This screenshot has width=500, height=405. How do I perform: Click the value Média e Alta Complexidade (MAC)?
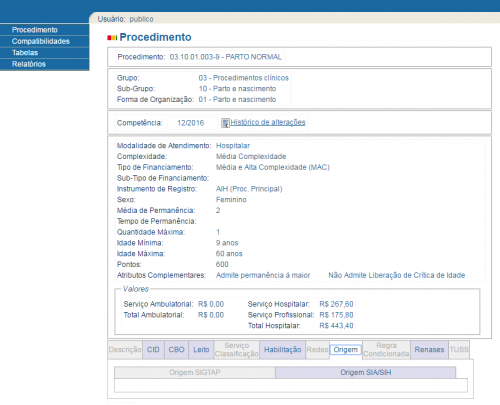(273, 167)
